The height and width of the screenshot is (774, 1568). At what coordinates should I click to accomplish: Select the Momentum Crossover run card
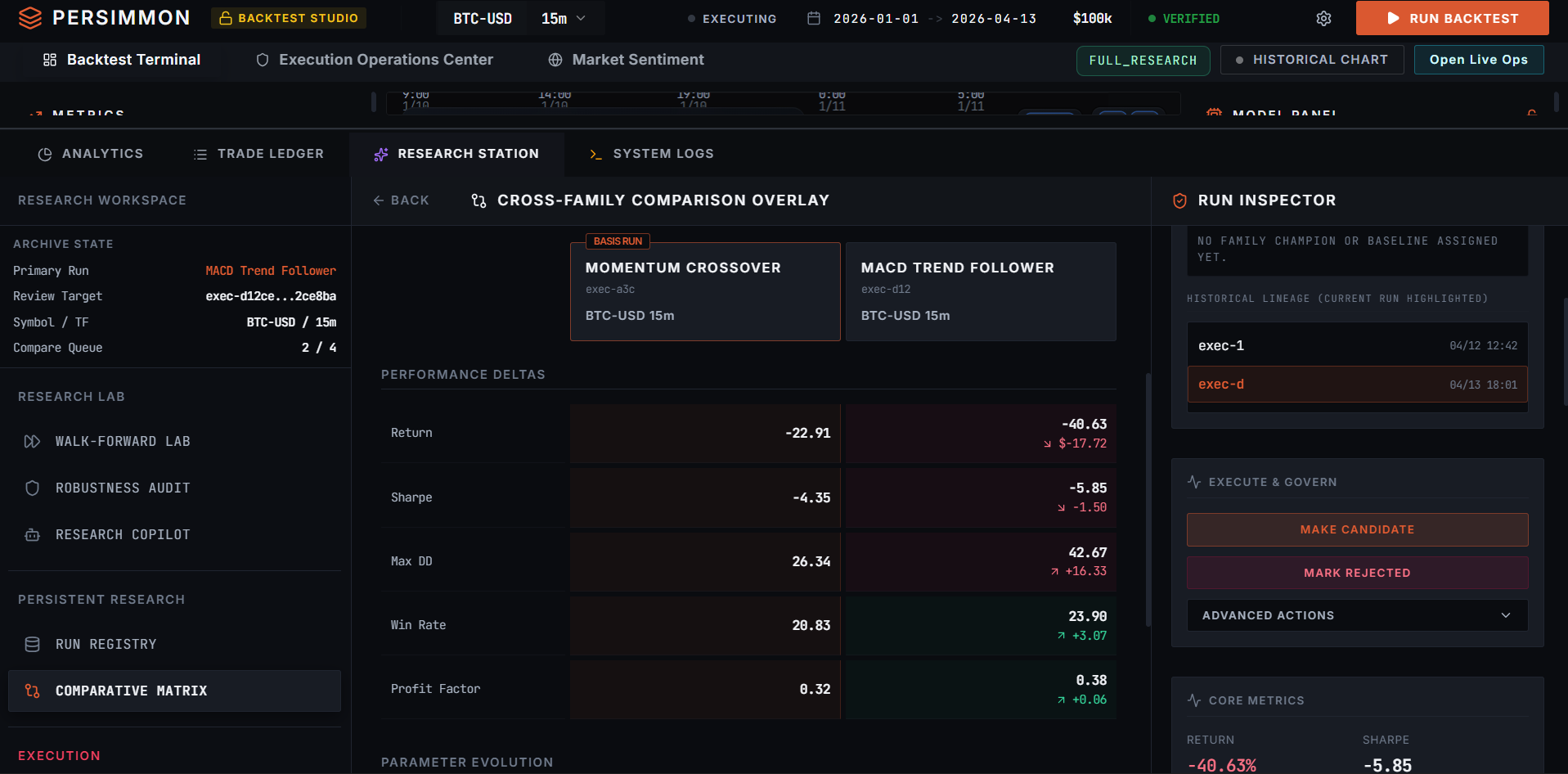coord(705,291)
